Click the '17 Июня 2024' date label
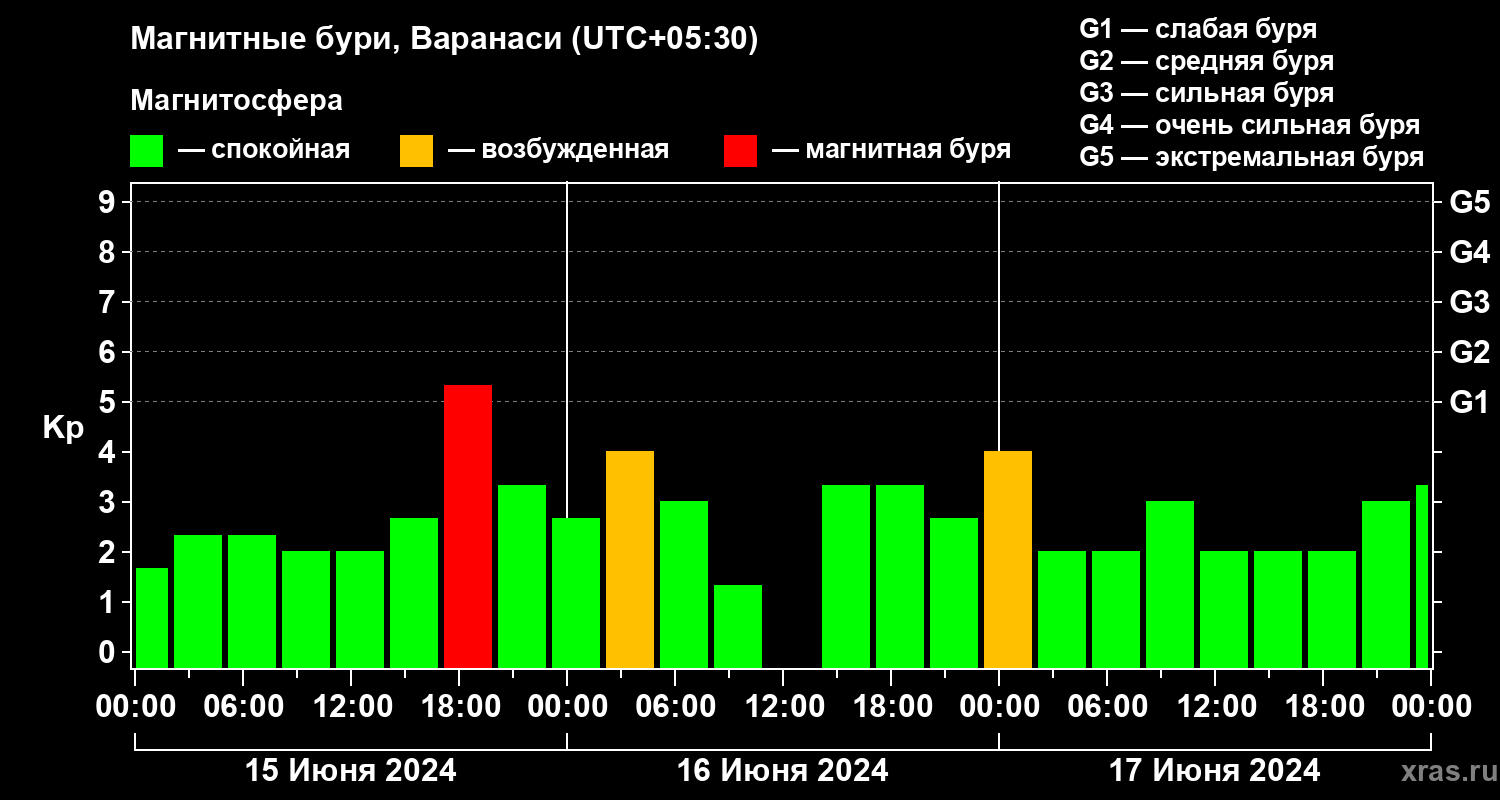The image size is (1500, 800). (1215, 771)
